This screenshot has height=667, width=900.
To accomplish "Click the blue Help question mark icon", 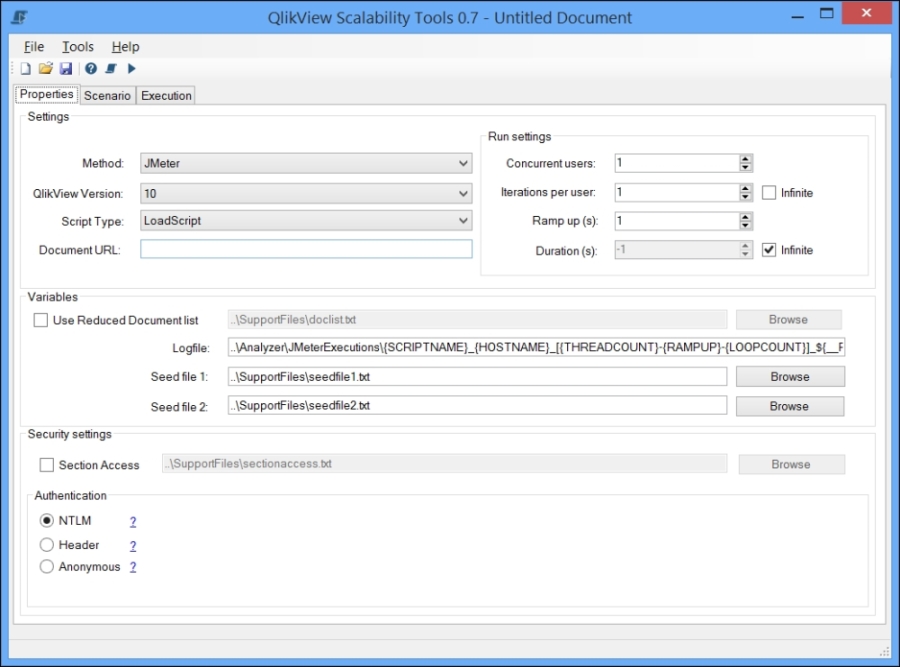I will (91, 69).
